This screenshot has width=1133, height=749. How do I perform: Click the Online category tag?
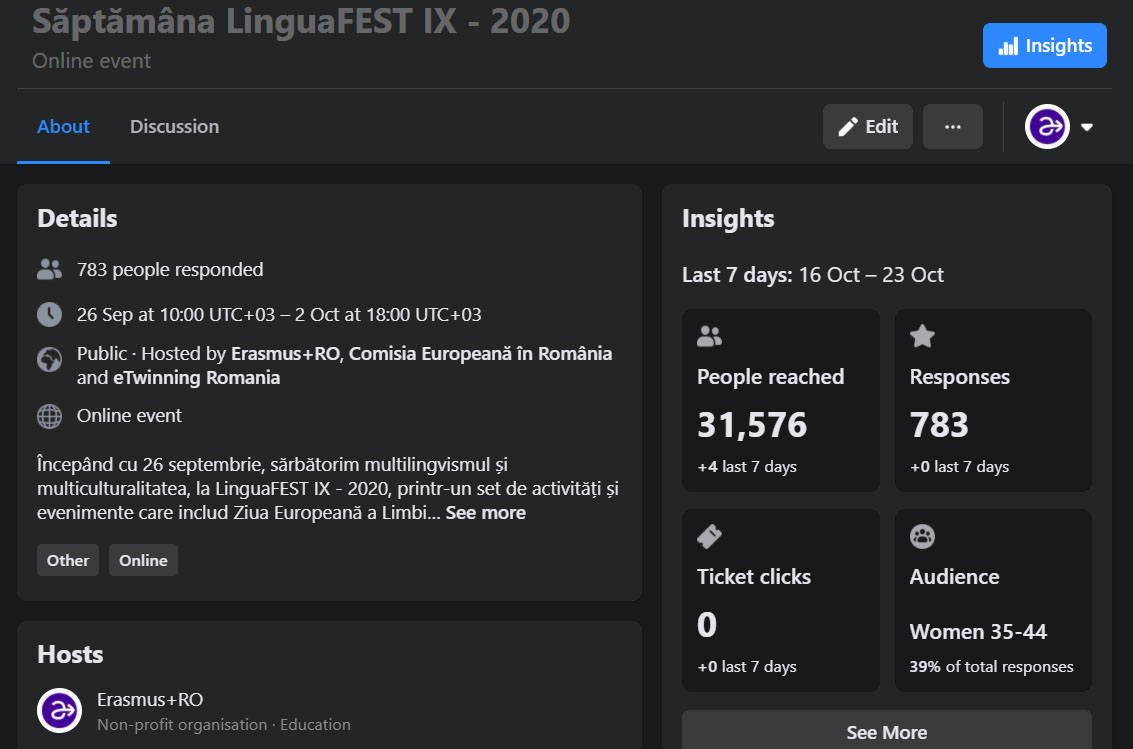coord(143,560)
